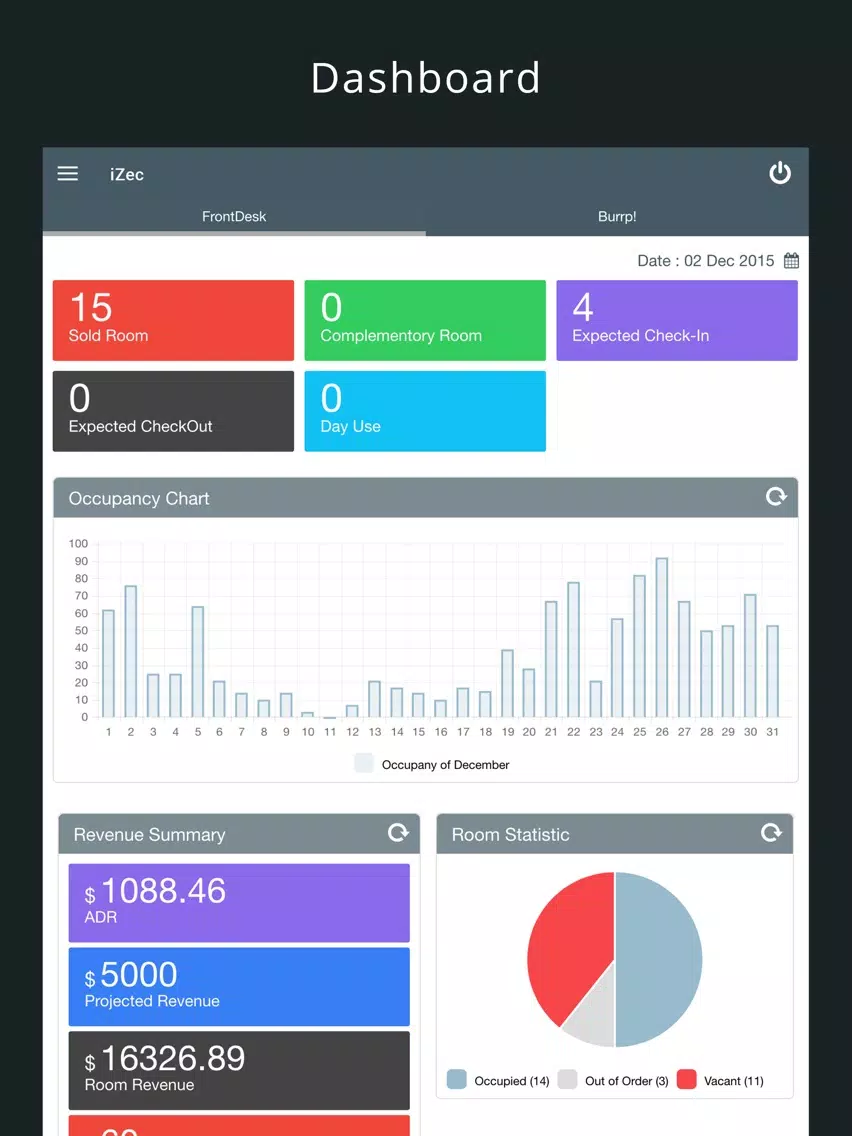852x1136 pixels.
Task: Click the occupancy bar for day 25
Action: click(640, 646)
